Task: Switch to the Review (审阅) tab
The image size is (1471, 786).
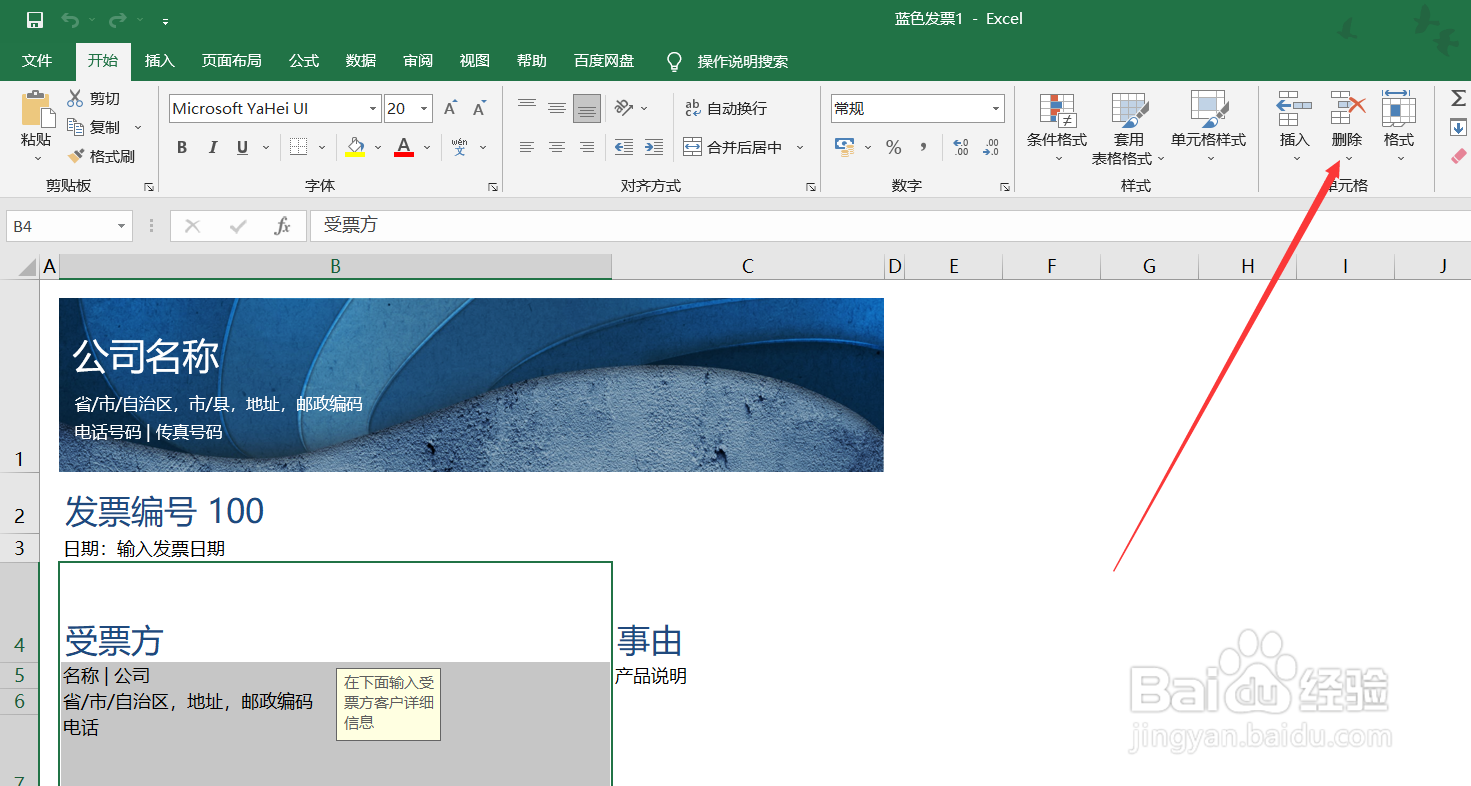Action: click(x=418, y=61)
